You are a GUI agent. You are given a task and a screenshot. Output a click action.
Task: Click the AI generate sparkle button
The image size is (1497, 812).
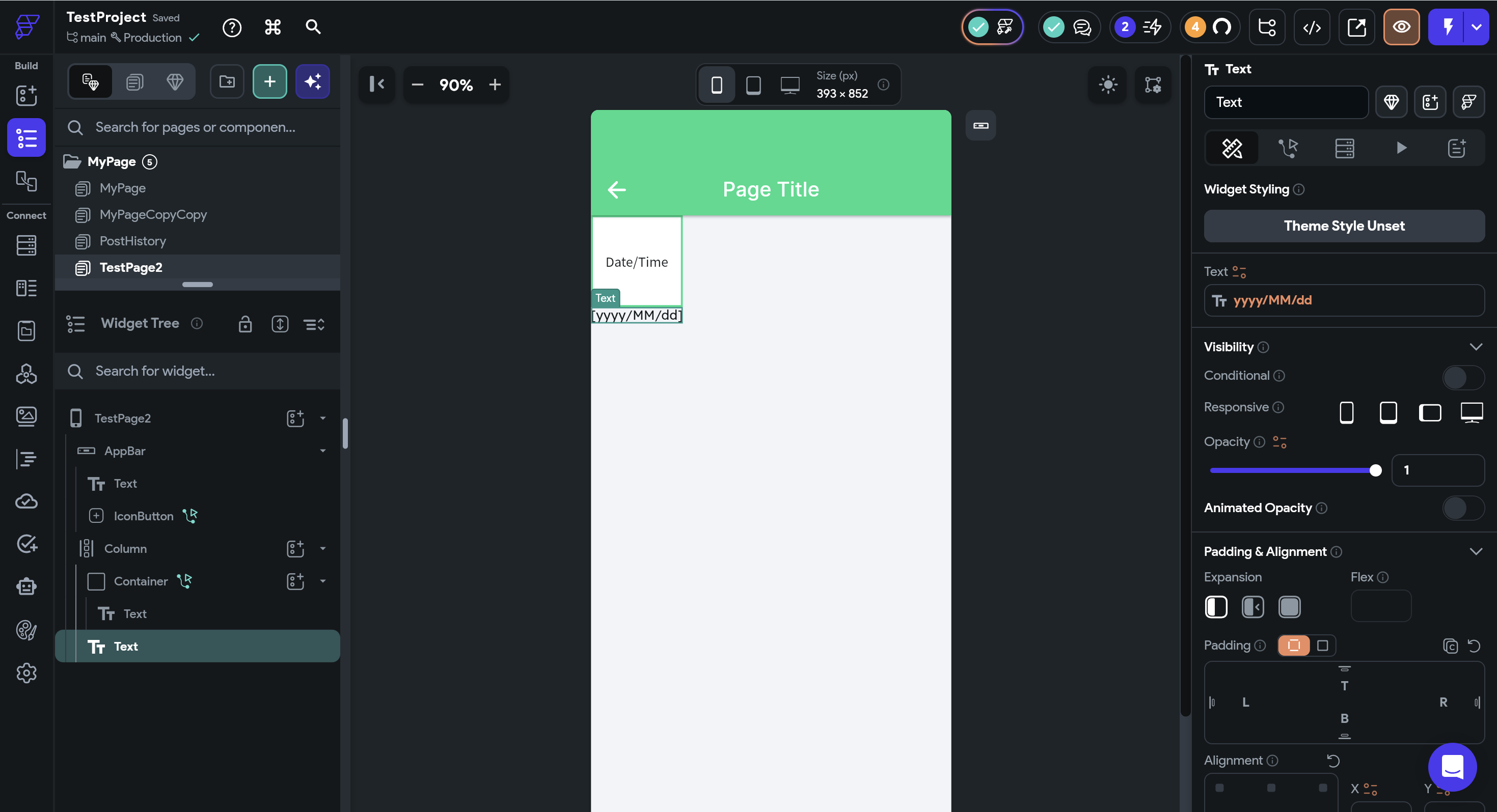click(x=313, y=82)
